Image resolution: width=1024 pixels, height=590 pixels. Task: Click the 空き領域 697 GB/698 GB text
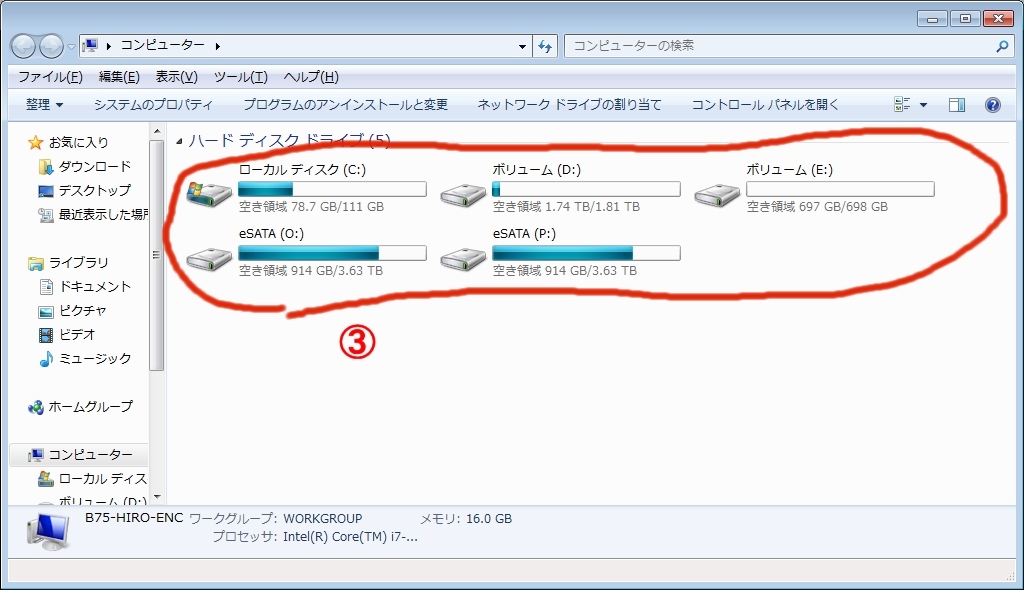pos(817,207)
